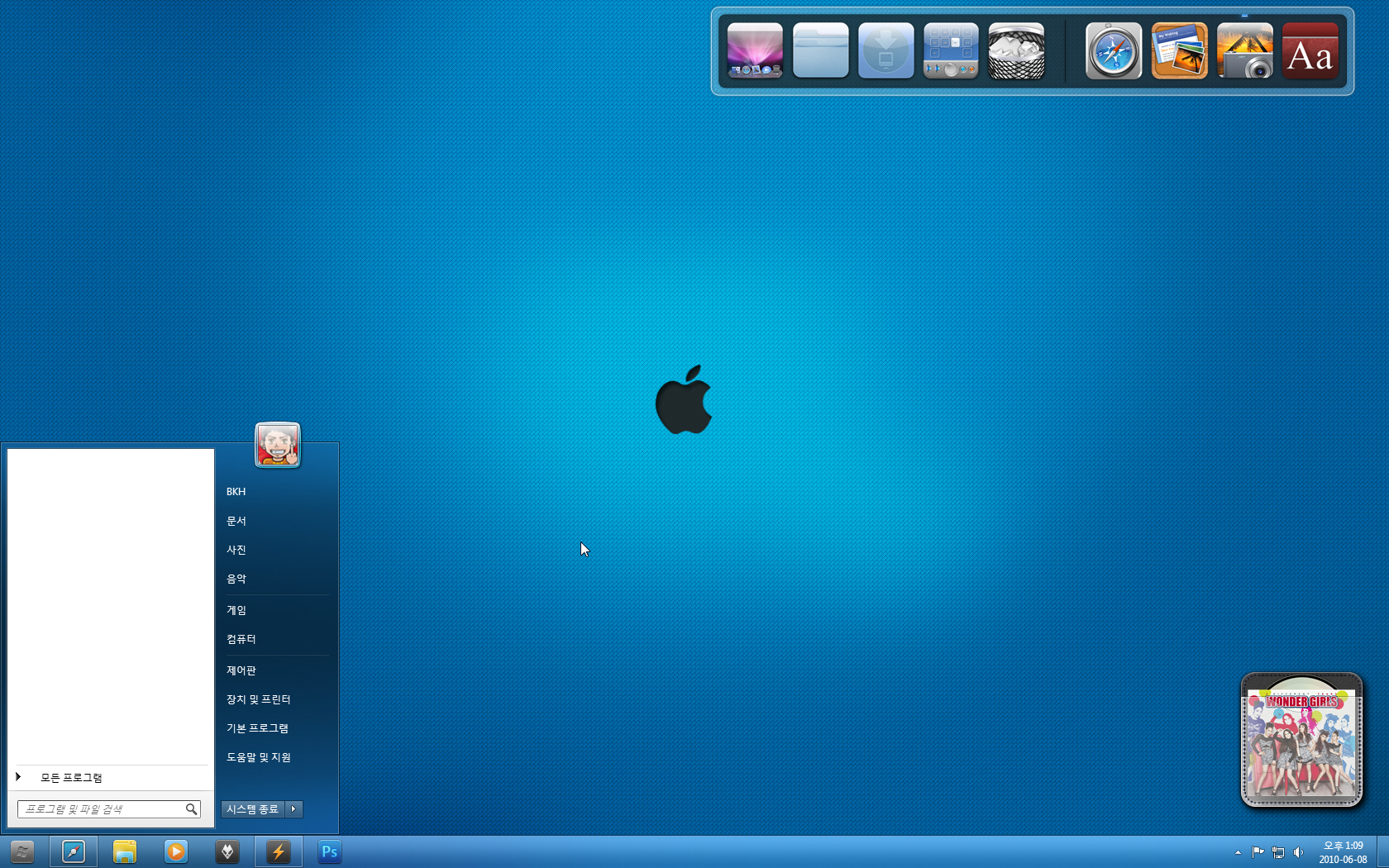
Task: Open the Mac desktop icon in the dock
Action: 755,51
